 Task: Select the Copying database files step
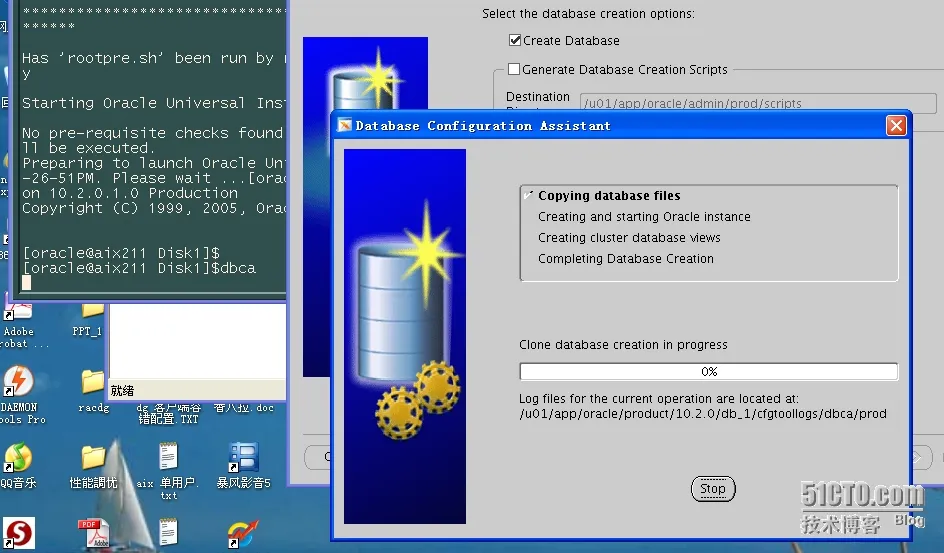609,196
